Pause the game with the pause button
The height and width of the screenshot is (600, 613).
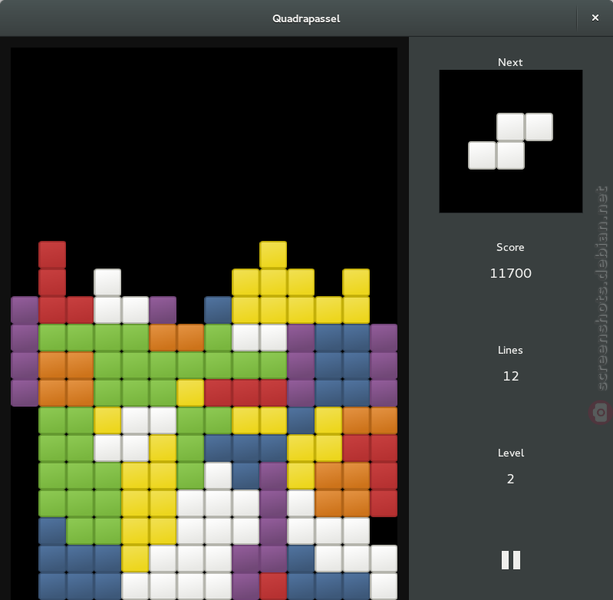click(x=511, y=560)
